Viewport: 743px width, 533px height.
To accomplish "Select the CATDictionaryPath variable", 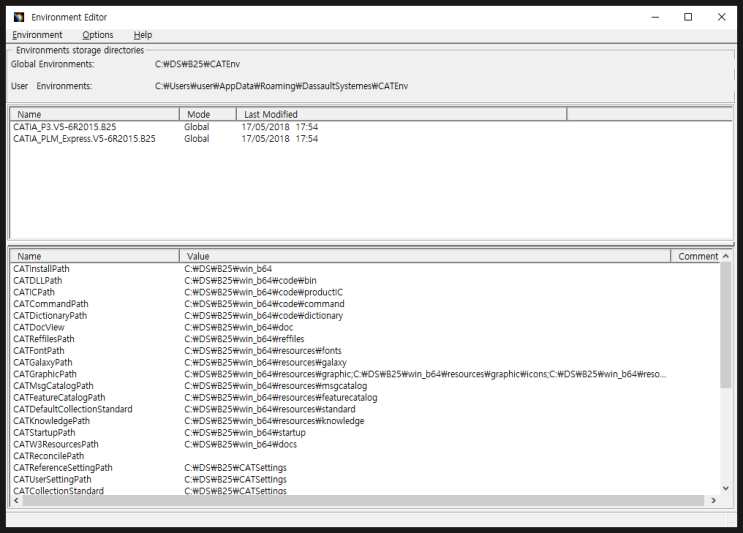I will pos(50,316).
